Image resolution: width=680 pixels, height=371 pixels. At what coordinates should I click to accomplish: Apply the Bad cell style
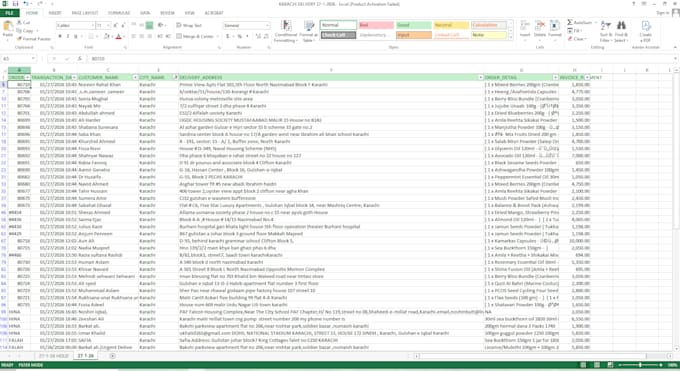pos(376,25)
